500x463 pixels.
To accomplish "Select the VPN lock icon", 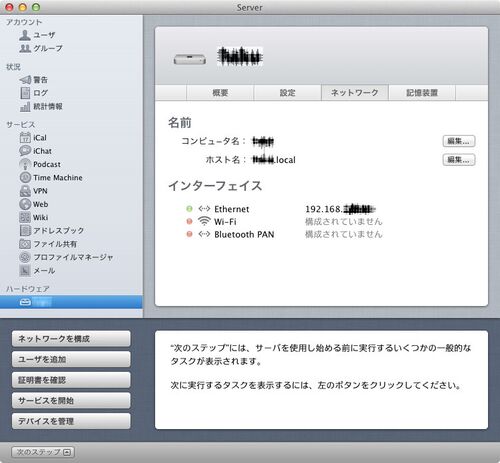I will [x=25, y=191].
